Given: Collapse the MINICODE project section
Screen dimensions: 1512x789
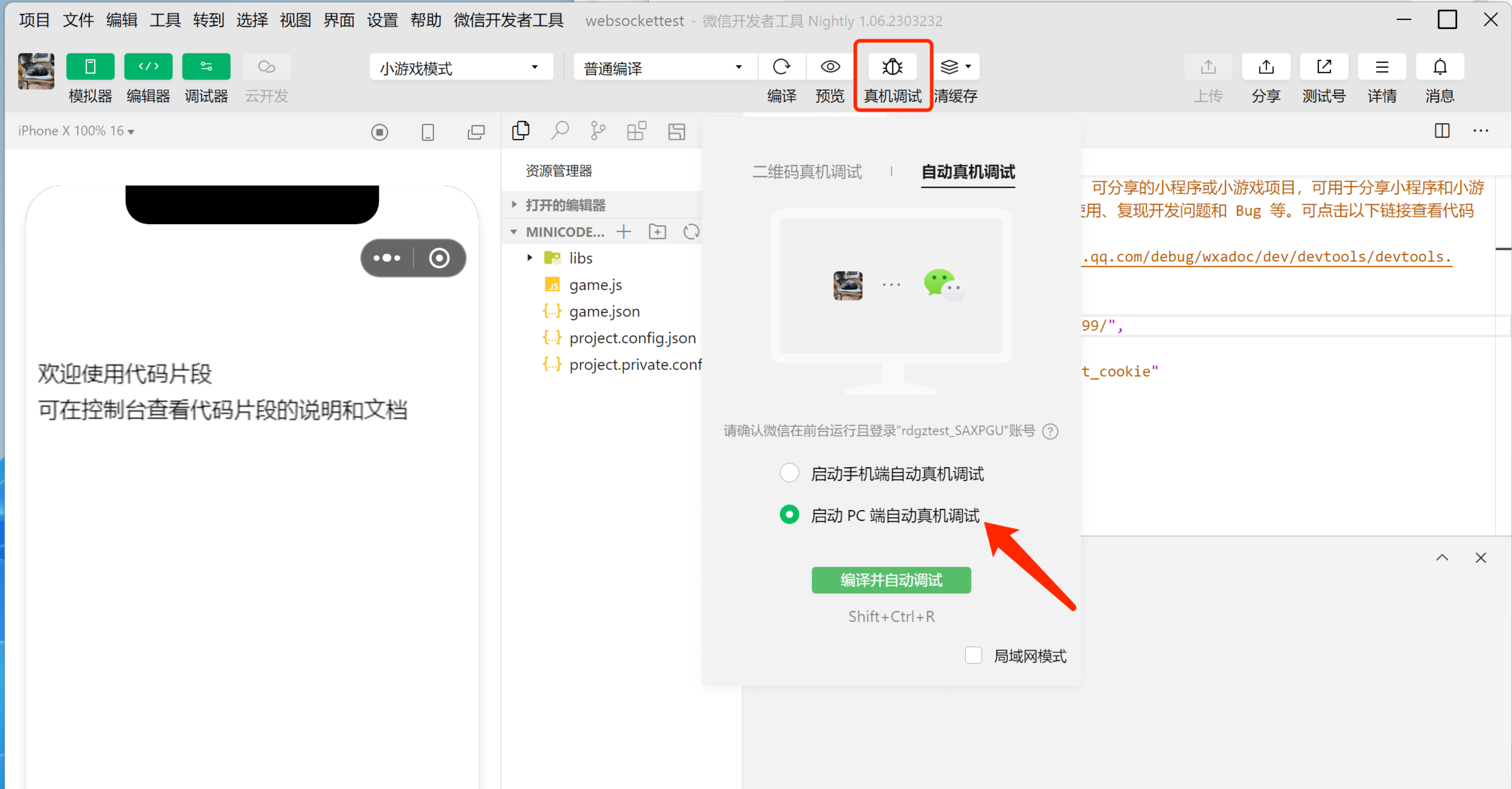Looking at the screenshot, I should [x=514, y=232].
